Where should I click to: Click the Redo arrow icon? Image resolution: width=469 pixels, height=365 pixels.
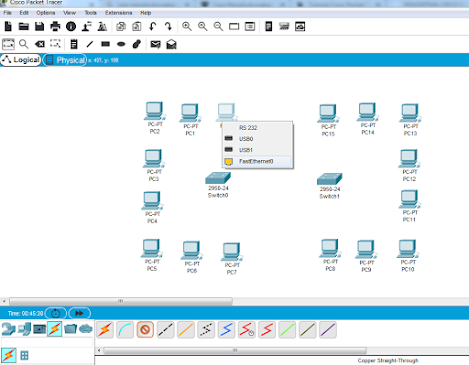(x=168, y=26)
